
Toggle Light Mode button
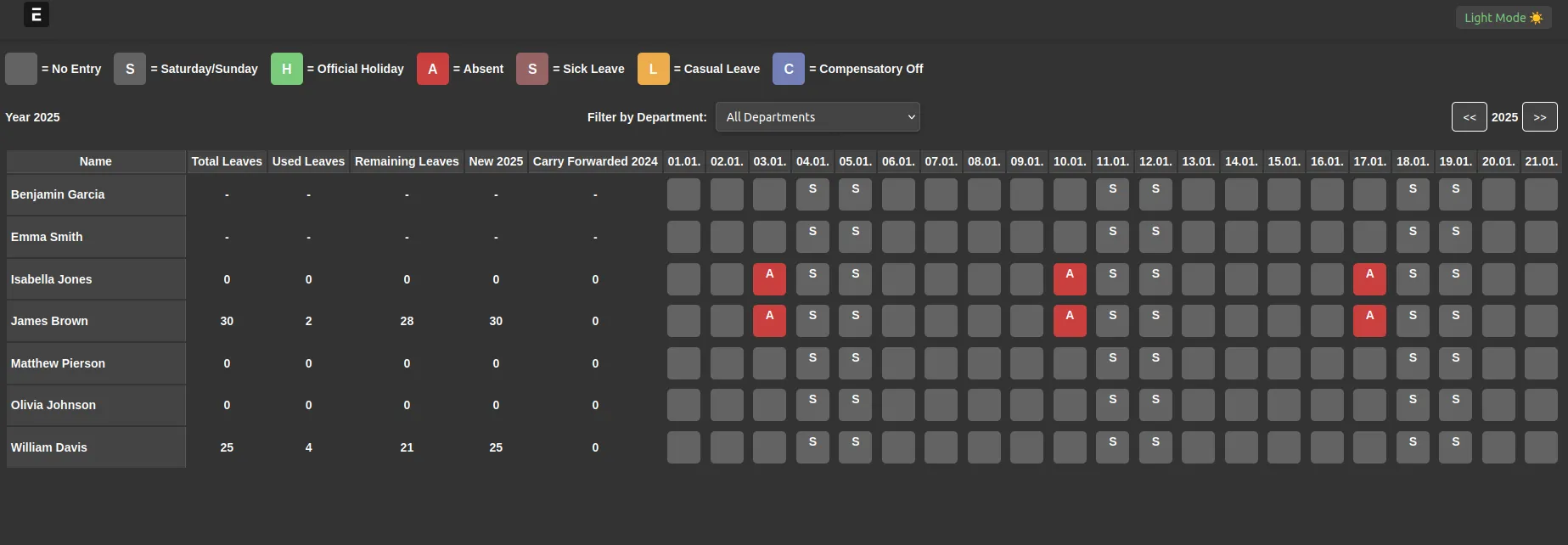1503,18
